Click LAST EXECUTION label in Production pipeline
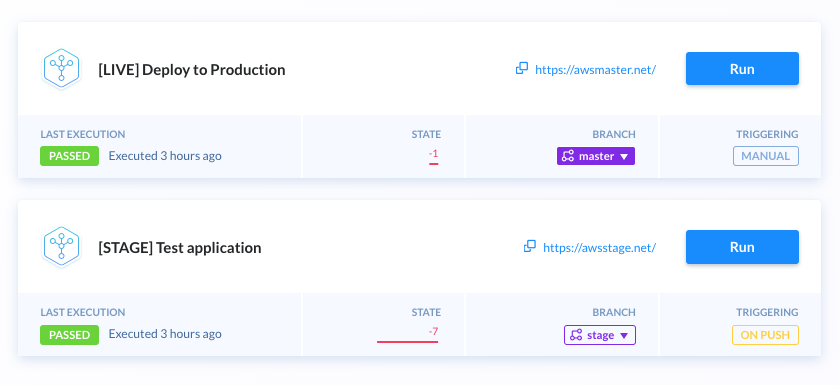Screen dimensions: 840x385 82,134
